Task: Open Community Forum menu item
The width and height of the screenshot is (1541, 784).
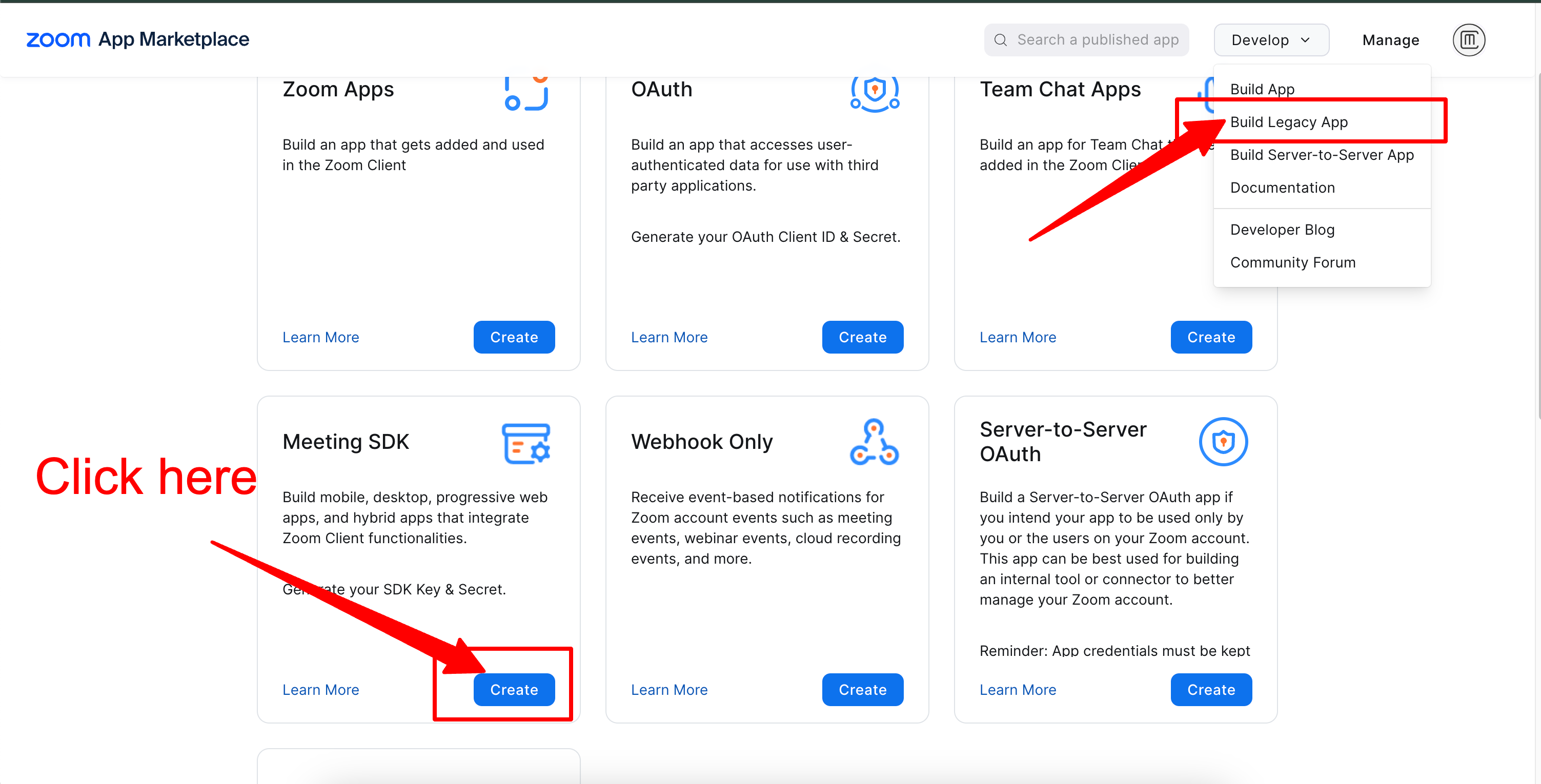Action: pyautogui.click(x=1322, y=262)
